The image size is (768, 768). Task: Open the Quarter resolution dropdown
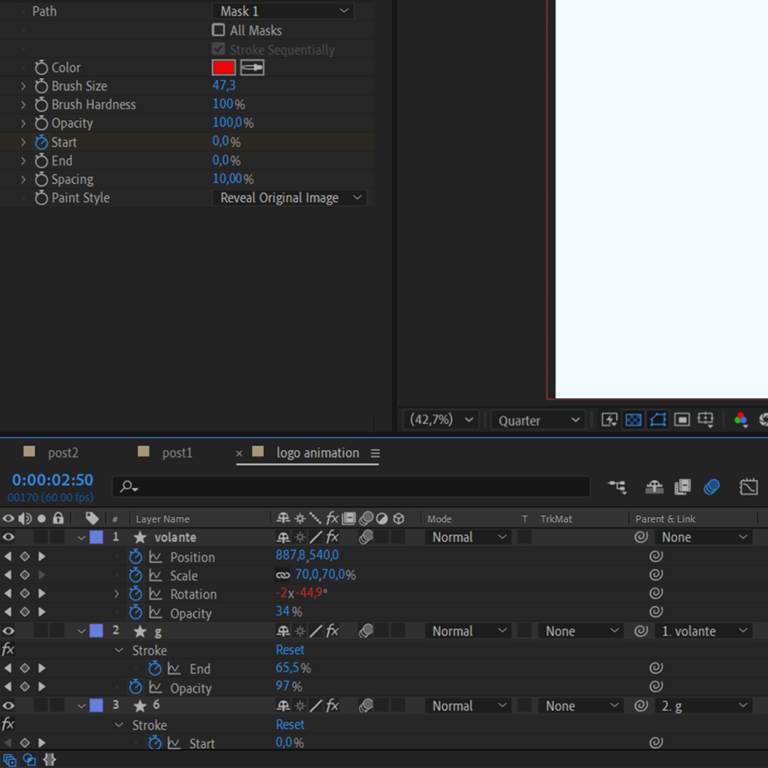point(539,420)
